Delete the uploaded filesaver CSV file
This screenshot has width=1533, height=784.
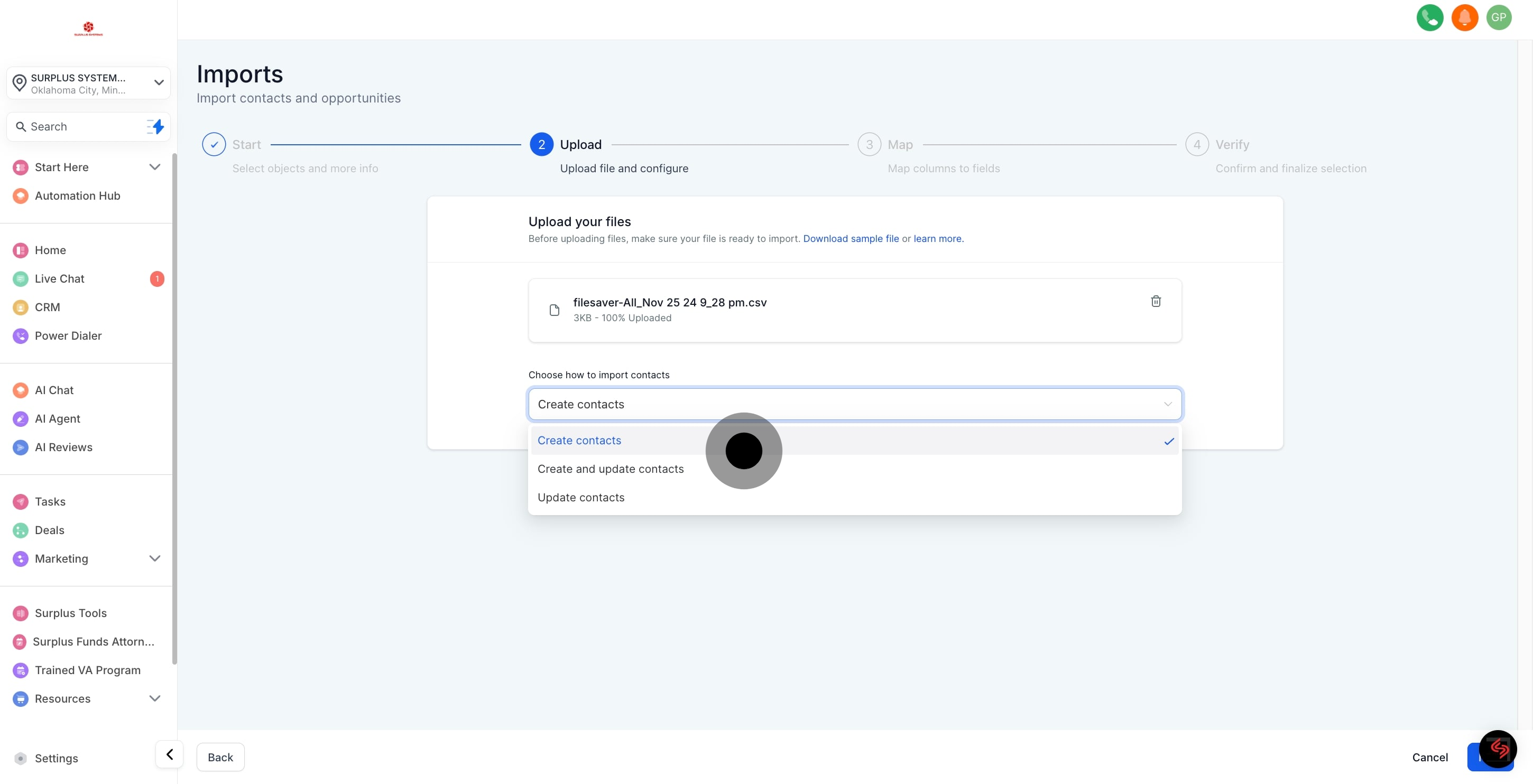(1155, 302)
